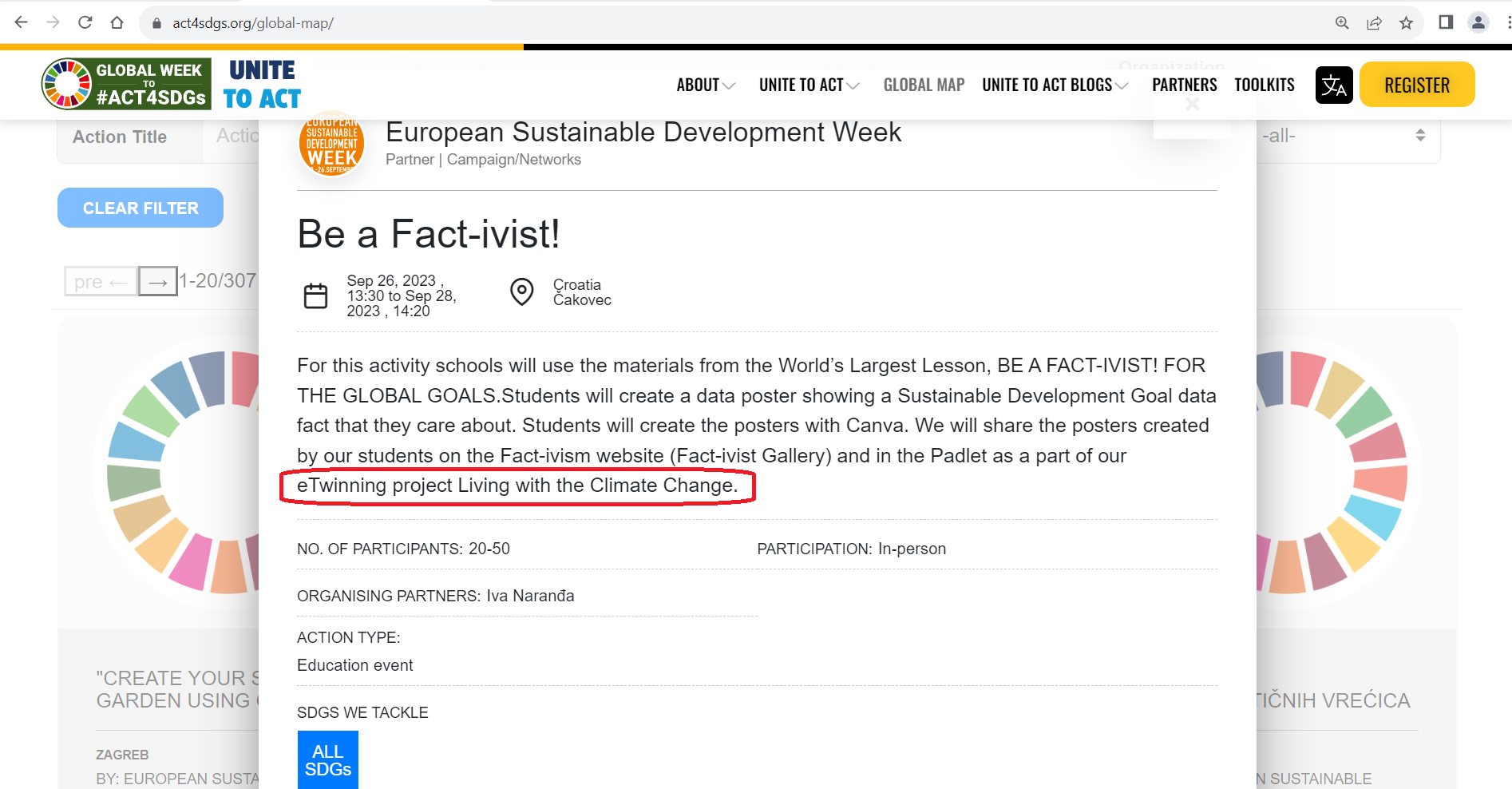Open the Global Week to #Act4SDGs logo
Image resolution: width=1512 pixels, height=789 pixels.
coord(126,84)
